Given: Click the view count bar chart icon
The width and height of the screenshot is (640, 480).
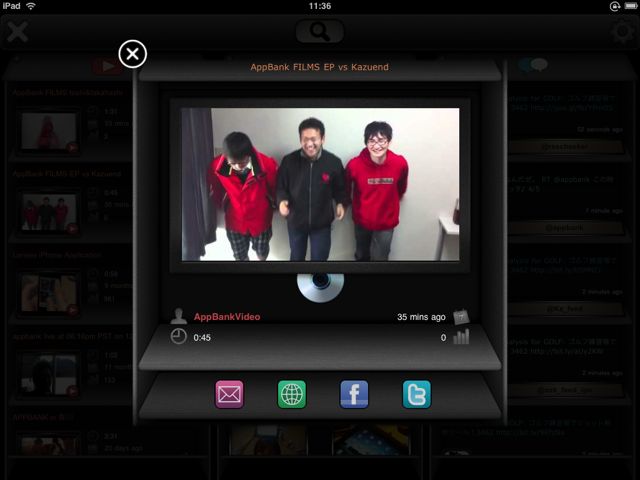Looking at the screenshot, I should (x=461, y=337).
